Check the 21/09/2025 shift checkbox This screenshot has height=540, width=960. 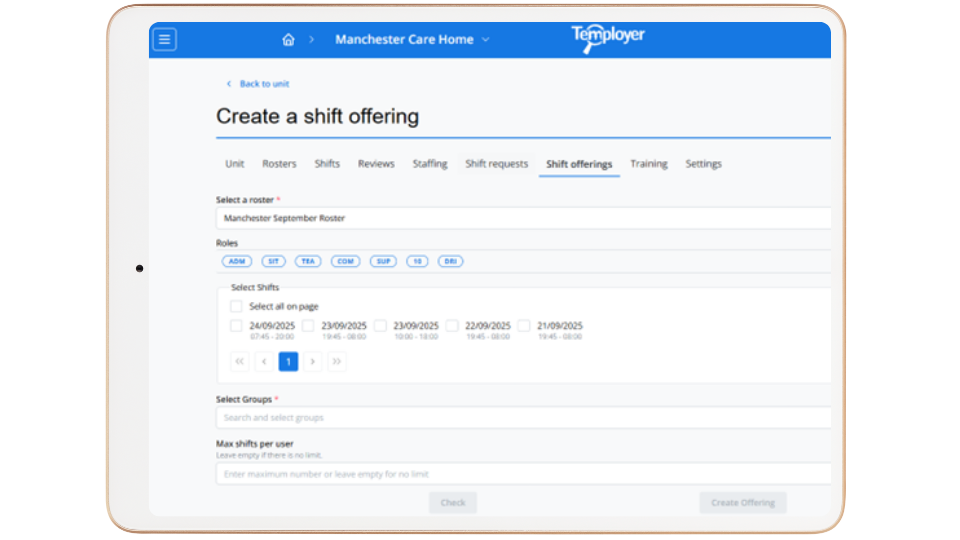[524, 326]
